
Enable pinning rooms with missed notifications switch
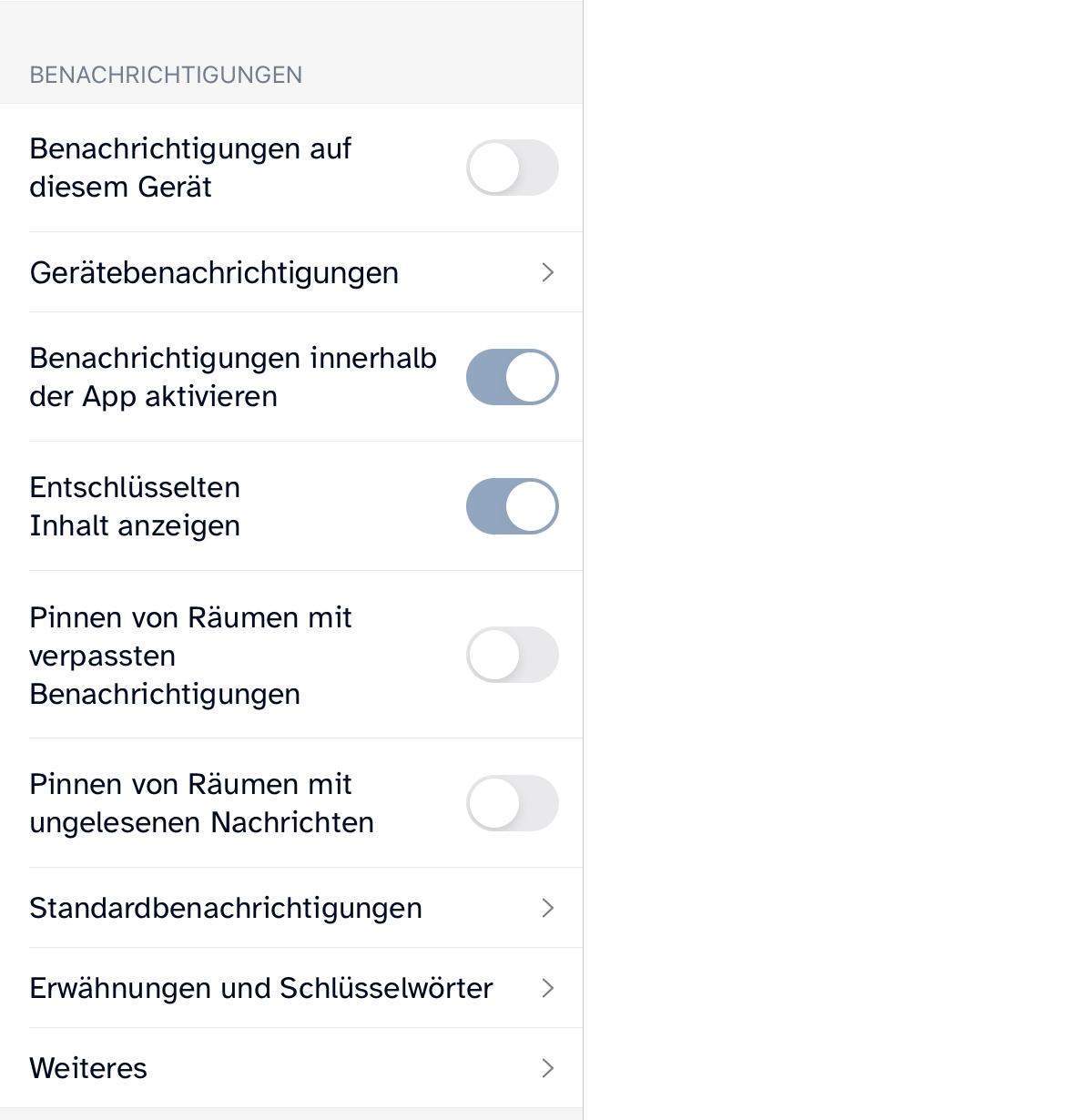(x=512, y=655)
